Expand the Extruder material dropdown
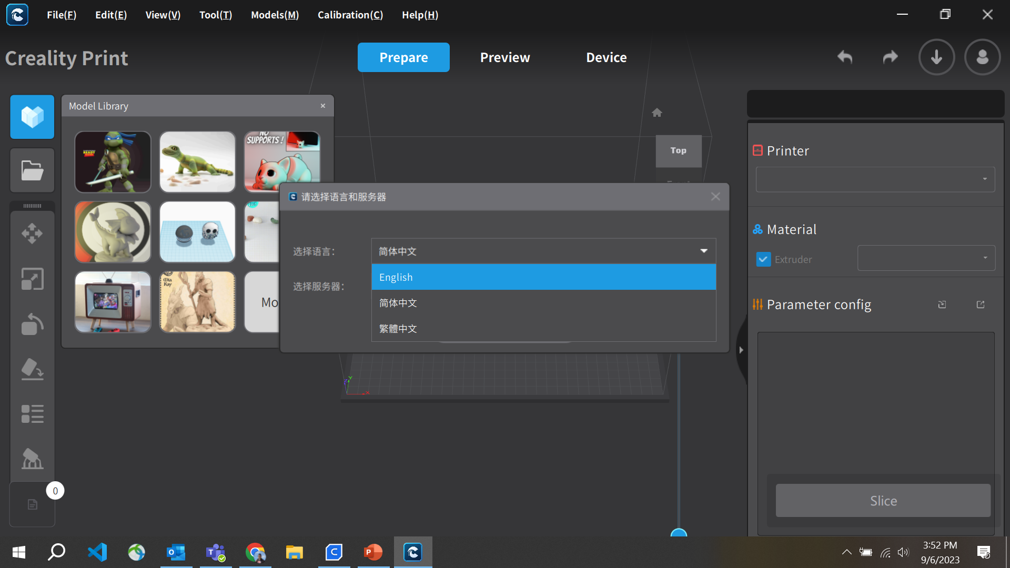Screen dimensions: 1010x568 tap(926, 258)
